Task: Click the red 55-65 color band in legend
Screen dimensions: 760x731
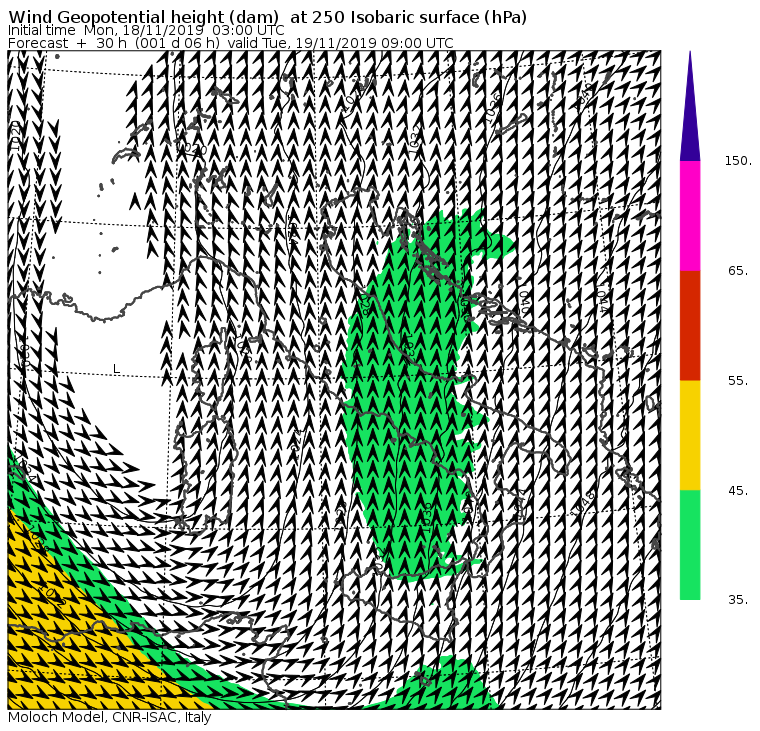Action: coord(690,325)
